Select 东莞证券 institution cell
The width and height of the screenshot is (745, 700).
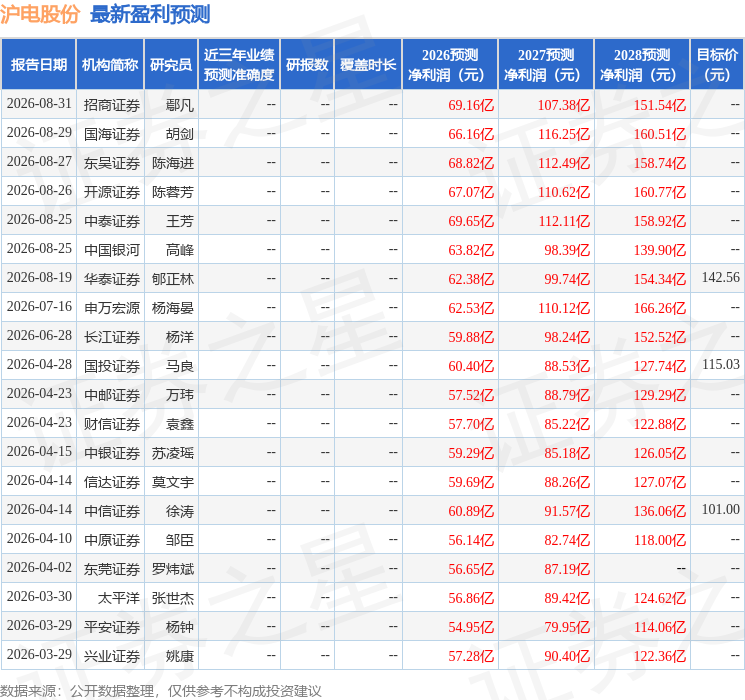(112, 569)
